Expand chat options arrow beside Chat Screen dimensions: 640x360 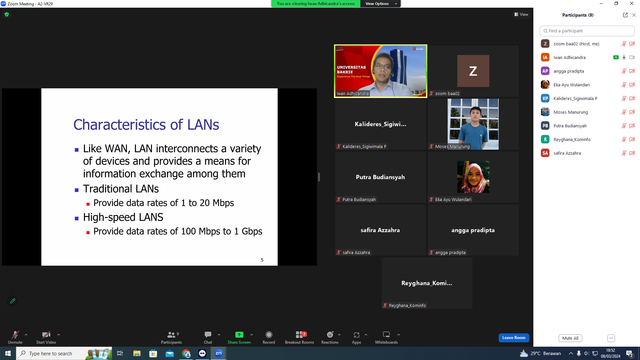click(x=219, y=335)
